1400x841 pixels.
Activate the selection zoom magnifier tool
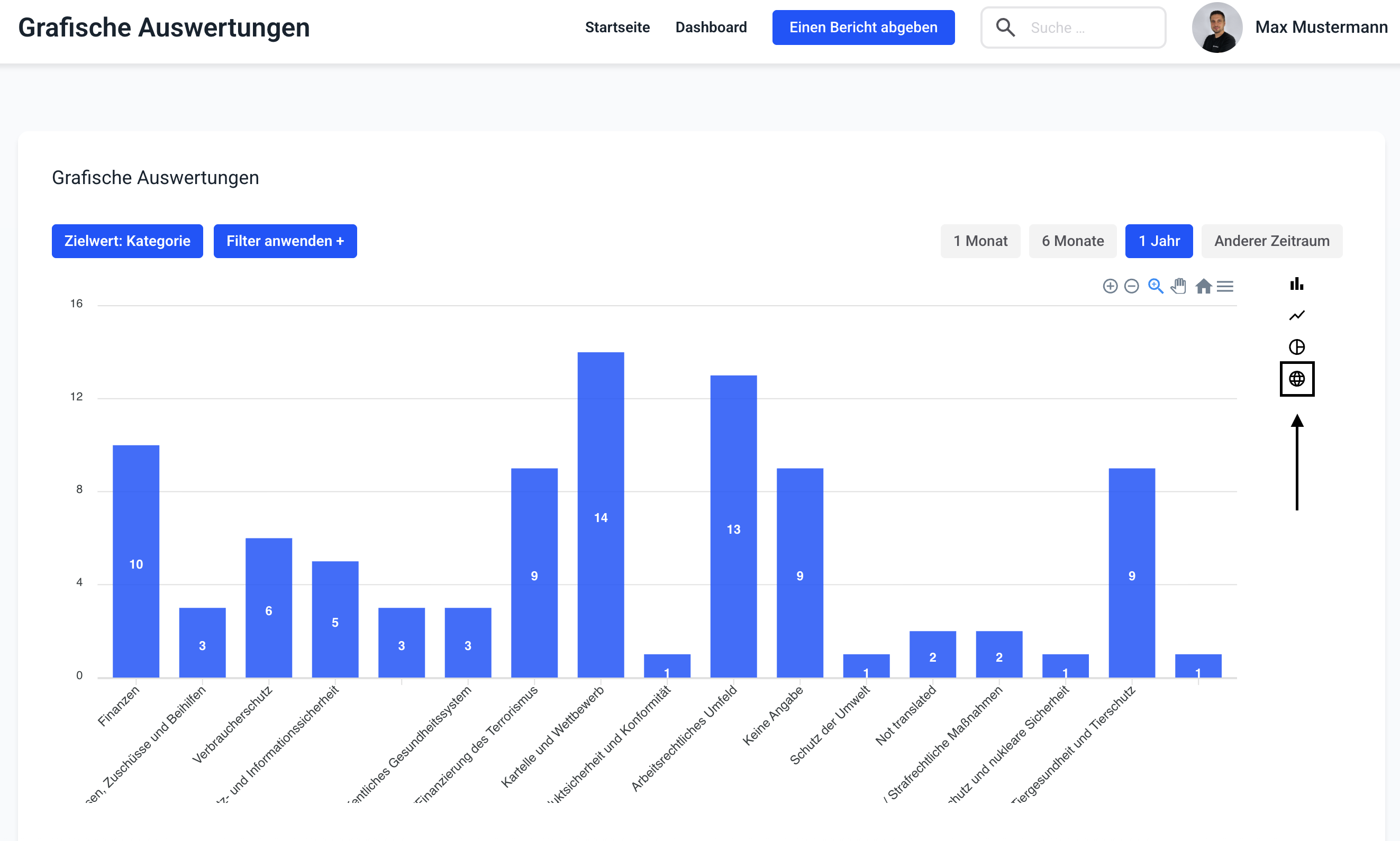tap(1155, 286)
